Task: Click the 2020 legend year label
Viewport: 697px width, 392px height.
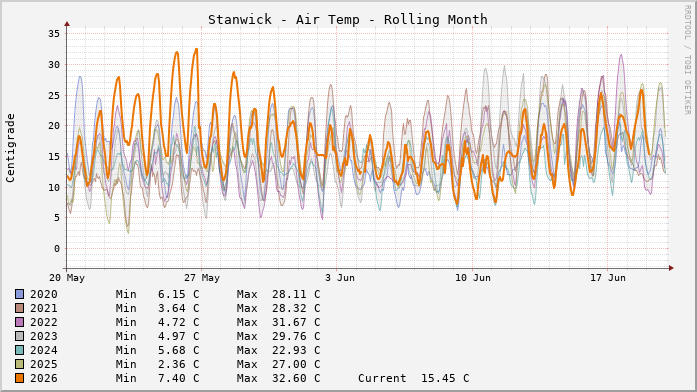Action: 44,294
